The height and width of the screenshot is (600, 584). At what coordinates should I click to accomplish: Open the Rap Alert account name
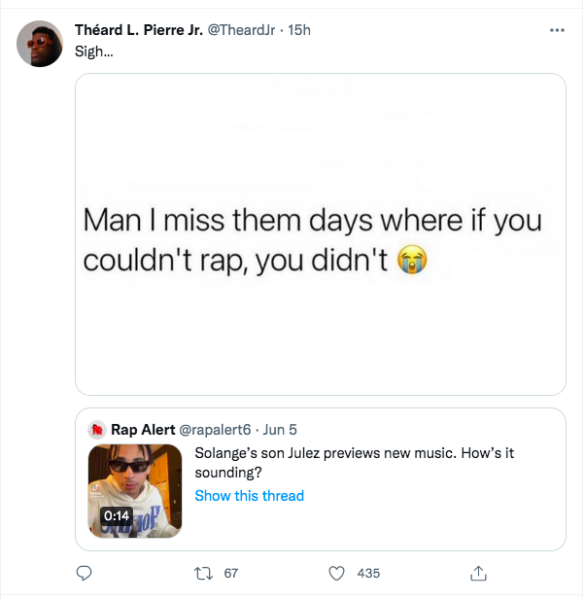[143, 430]
